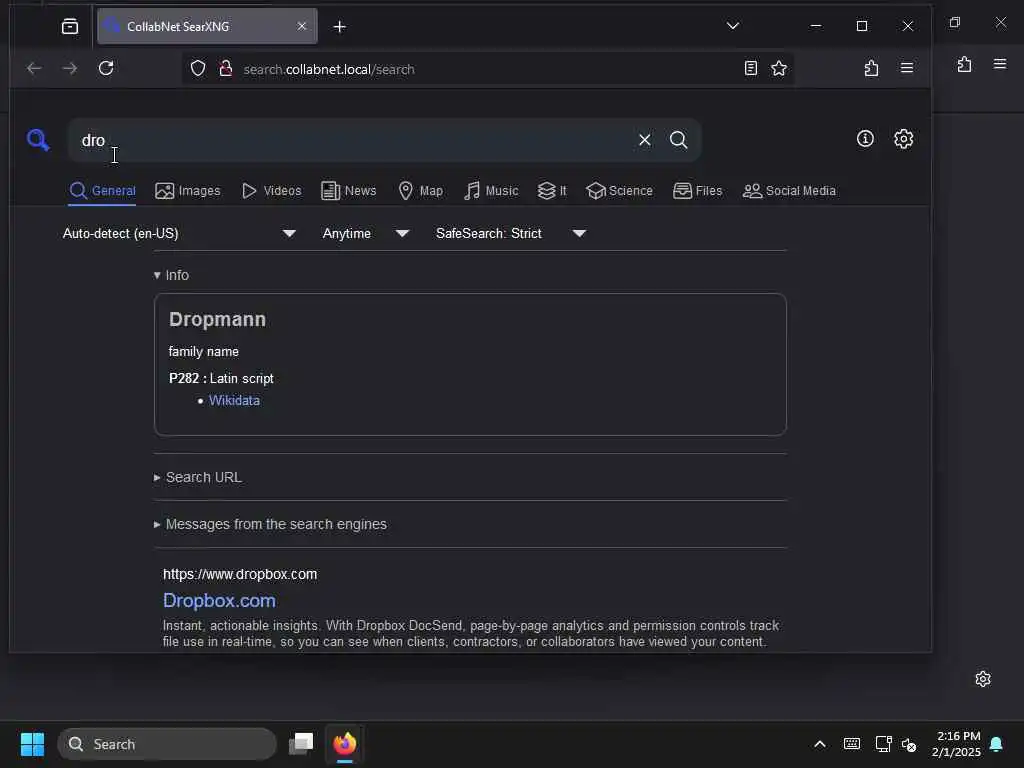Open the clock and date 2:16 PM
The image size is (1024, 768).
pyautogui.click(x=957, y=744)
